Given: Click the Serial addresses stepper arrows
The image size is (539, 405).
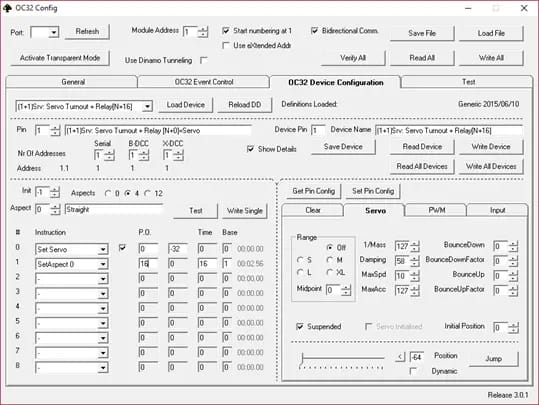Looking at the screenshot, I should tap(109, 156).
